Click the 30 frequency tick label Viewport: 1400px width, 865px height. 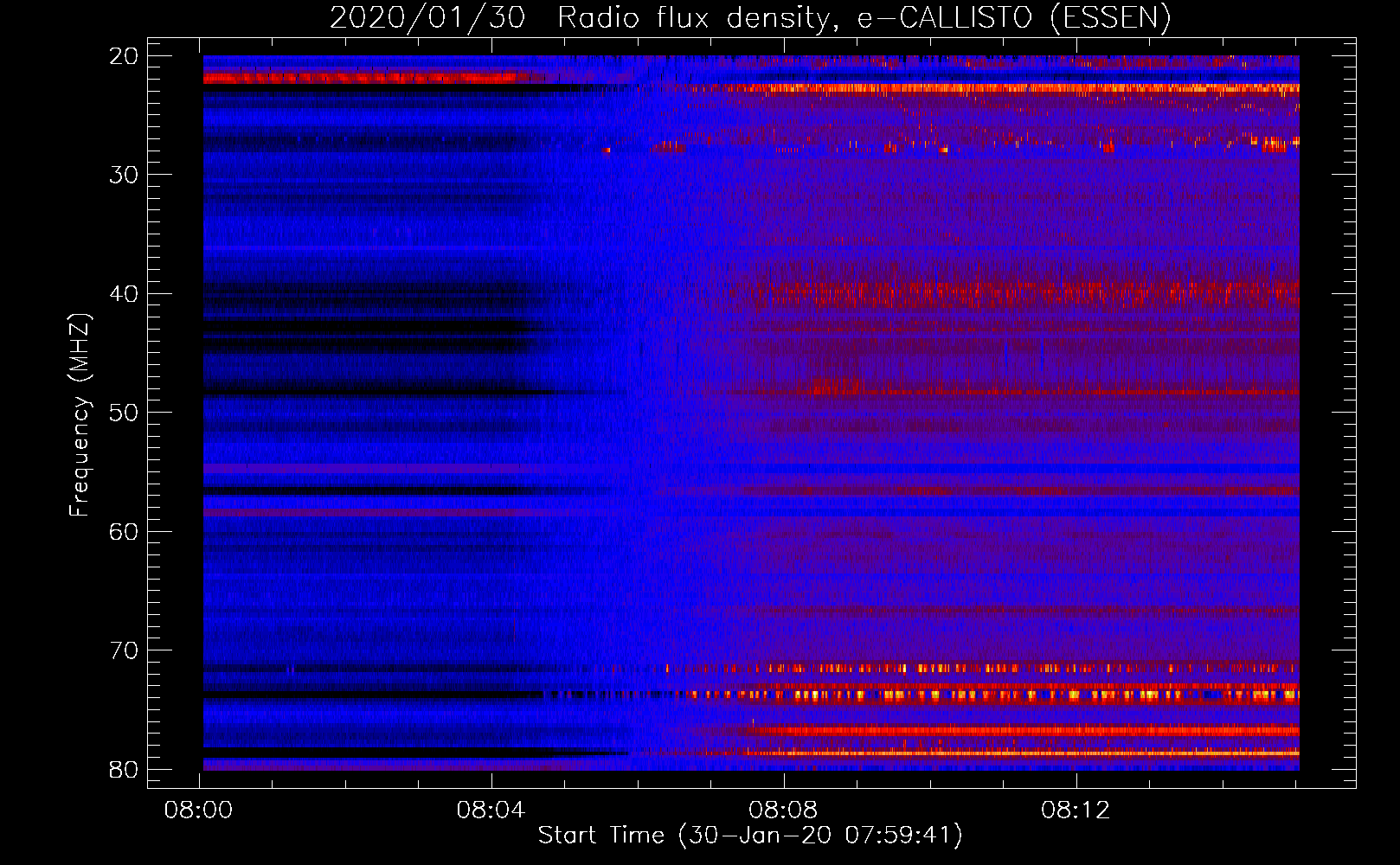coord(124,175)
